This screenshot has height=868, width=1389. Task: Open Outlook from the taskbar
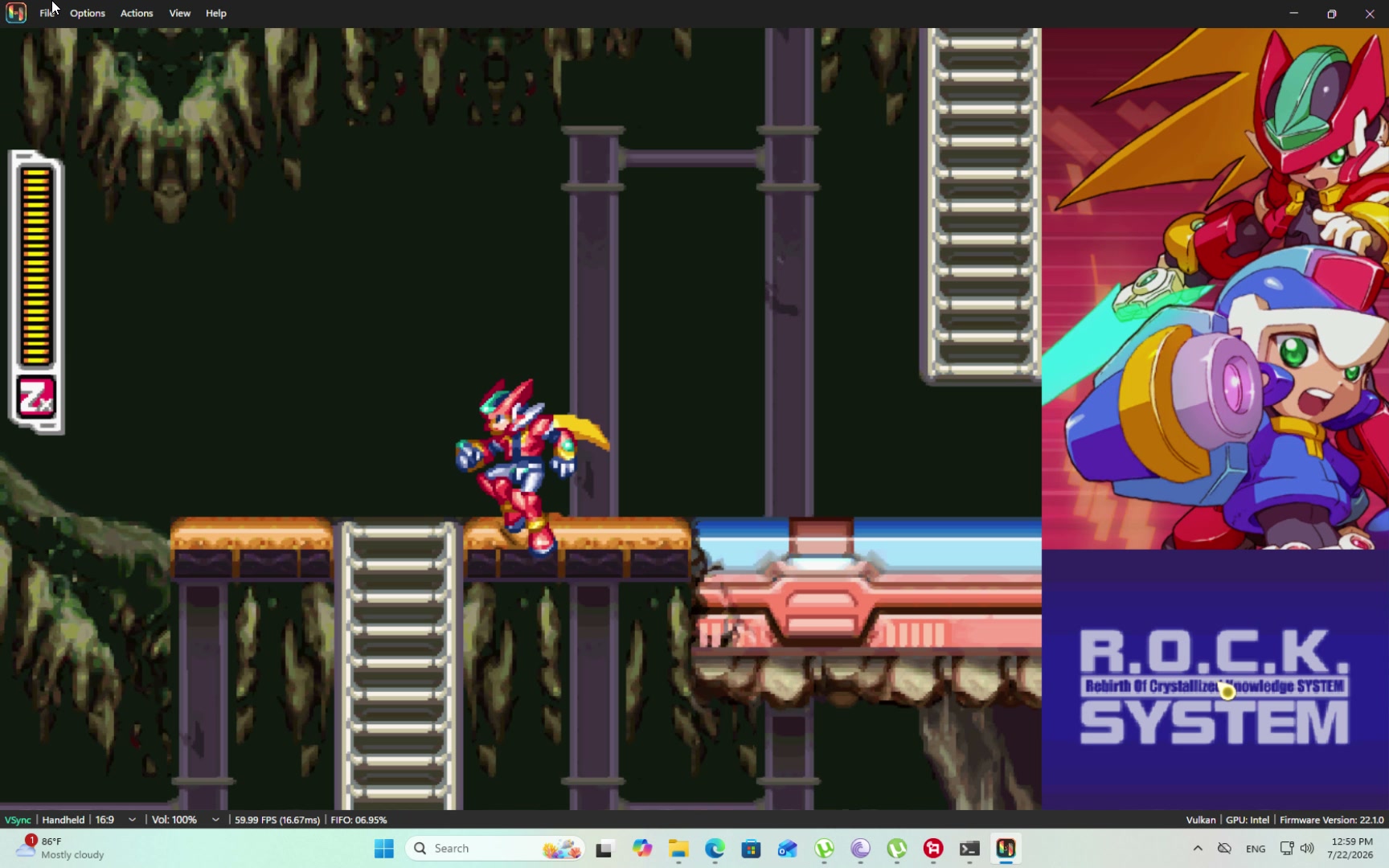pos(788,849)
